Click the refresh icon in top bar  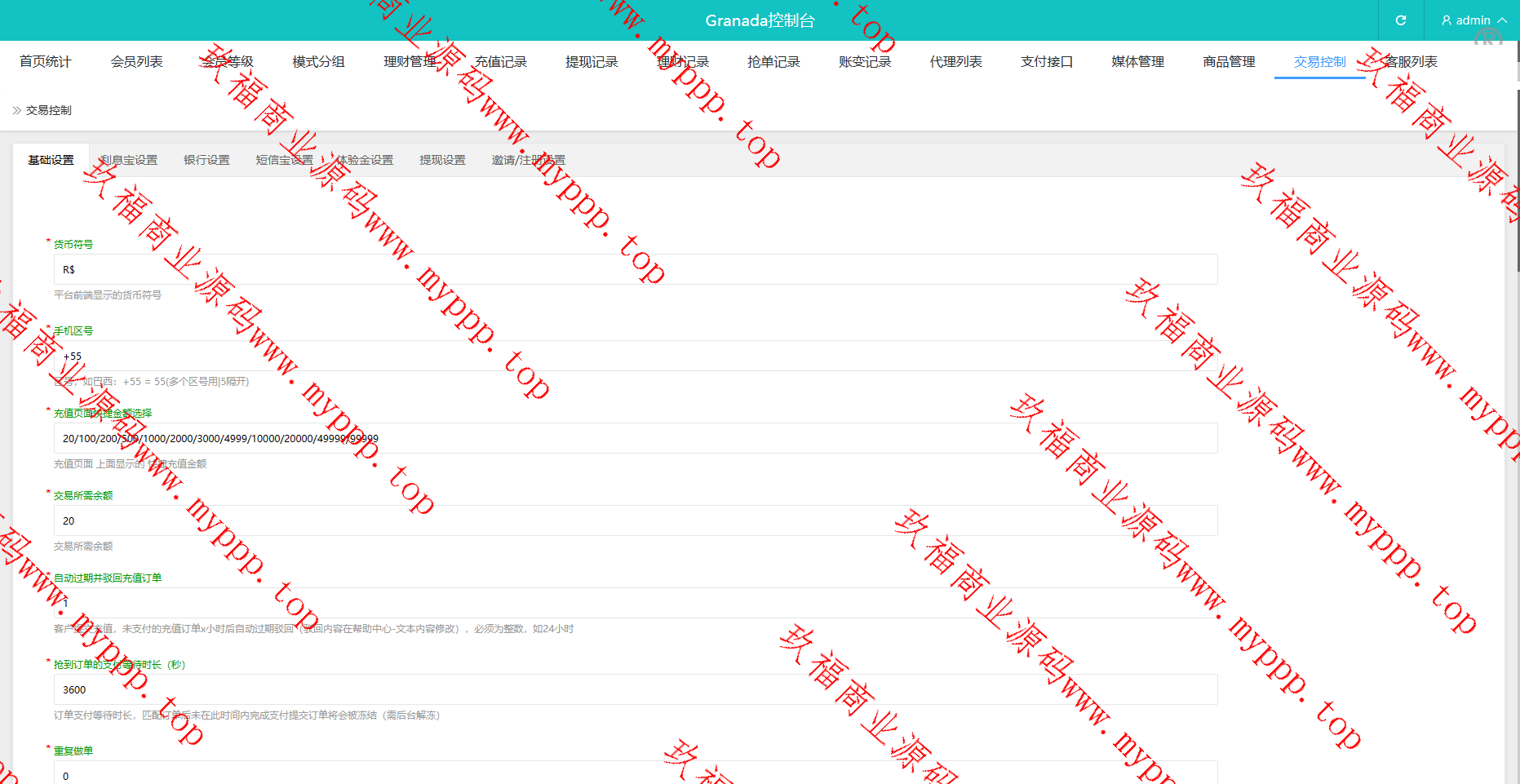tap(1401, 20)
